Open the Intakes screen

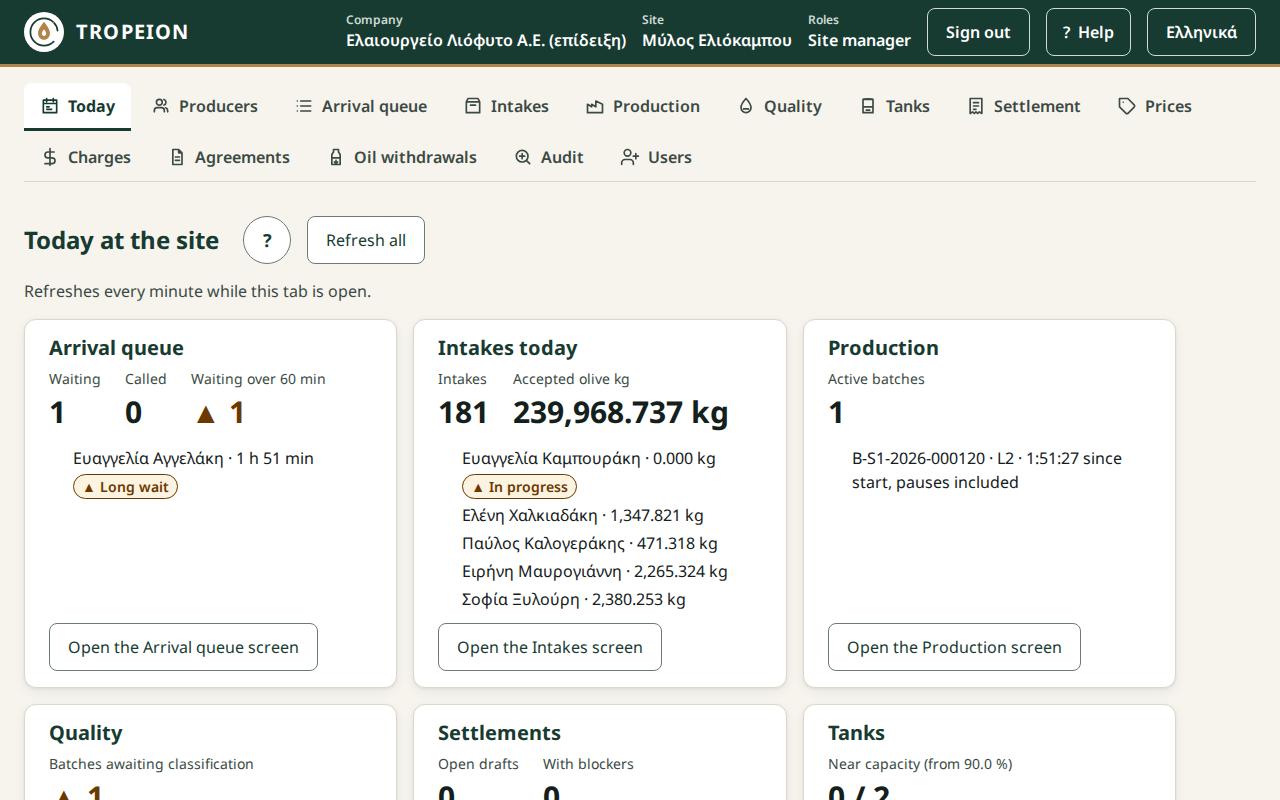pyautogui.click(x=550, y=647)
